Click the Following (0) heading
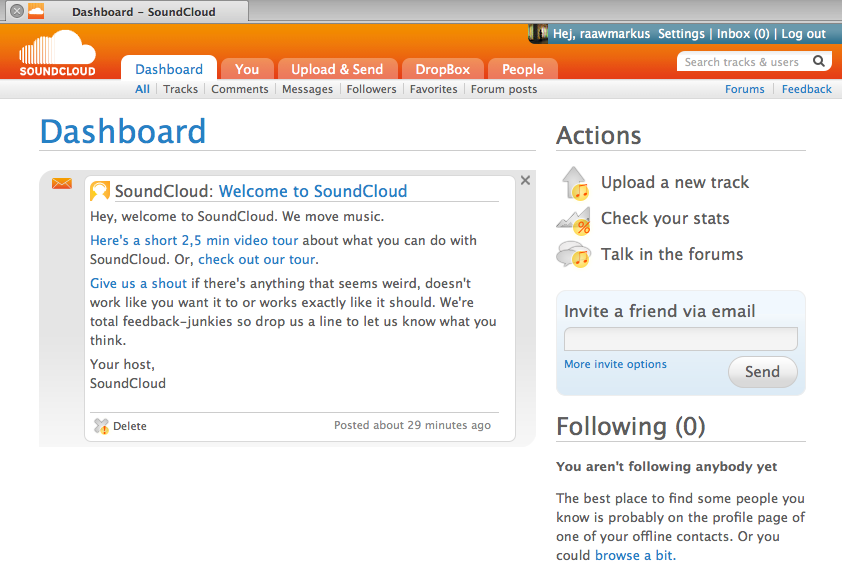The width and height of the screenshot is (842, 569). point(630,427)
